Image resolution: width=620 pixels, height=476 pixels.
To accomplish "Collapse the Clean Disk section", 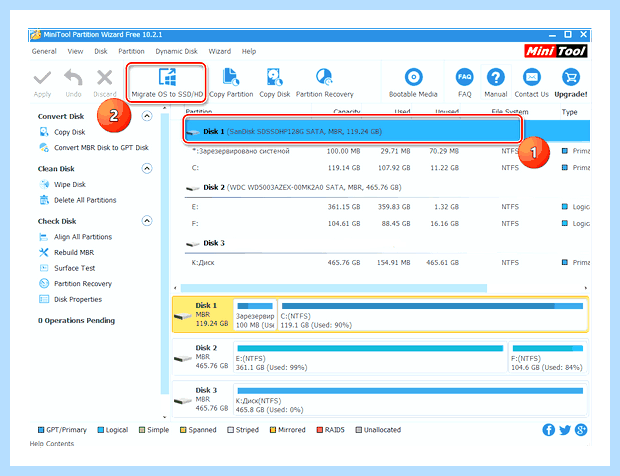I will click(x=147, y=168).
